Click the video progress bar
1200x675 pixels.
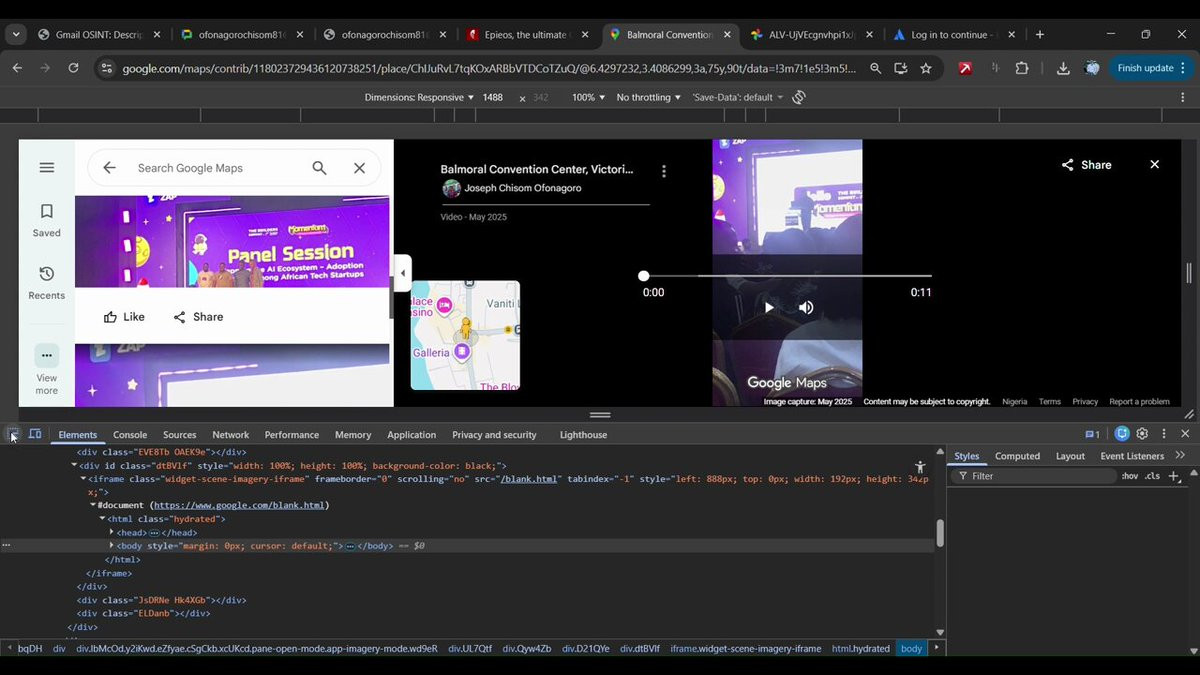coord(787,276)
